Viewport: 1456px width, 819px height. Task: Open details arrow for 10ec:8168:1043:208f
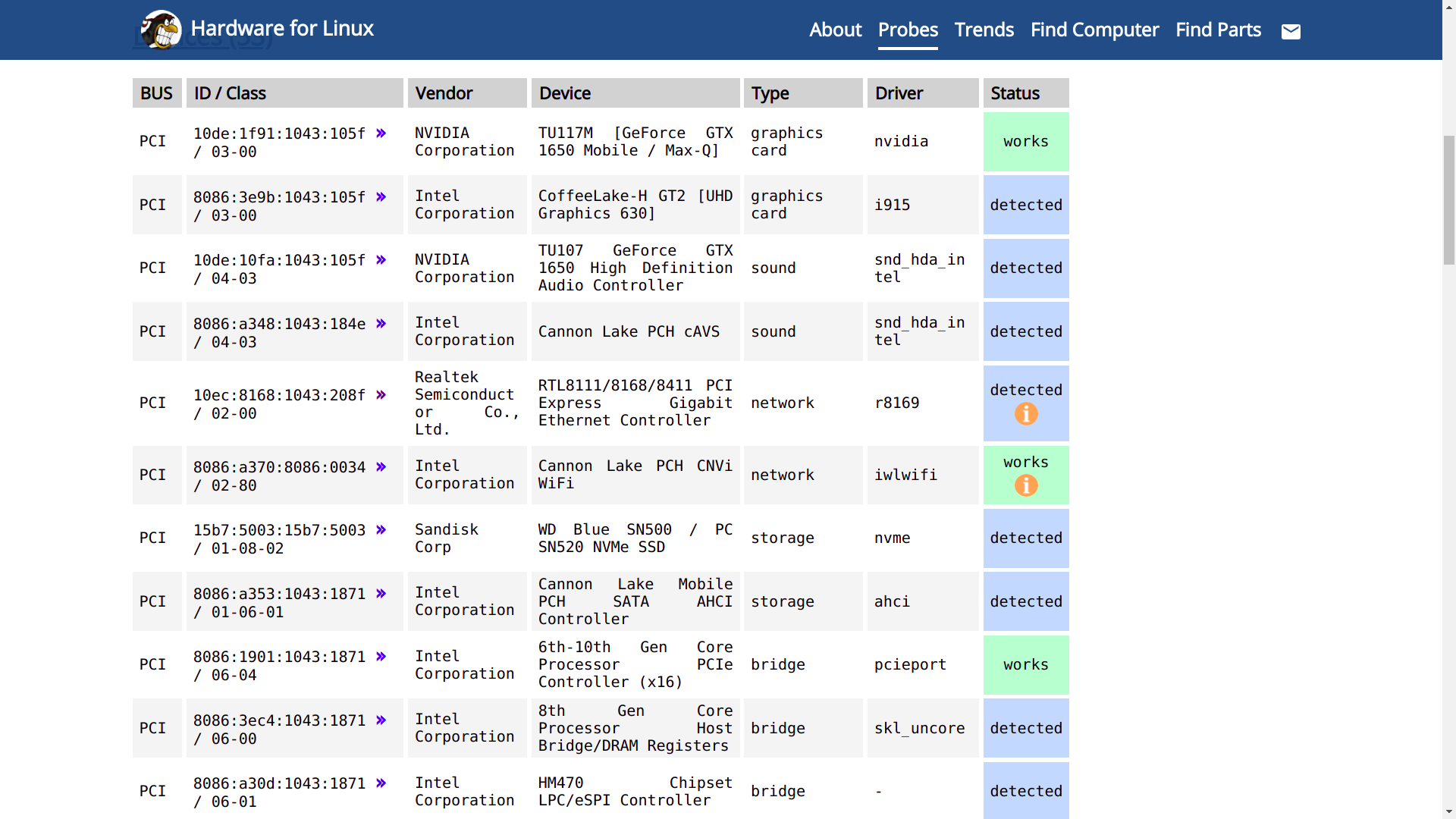[381, 395]
